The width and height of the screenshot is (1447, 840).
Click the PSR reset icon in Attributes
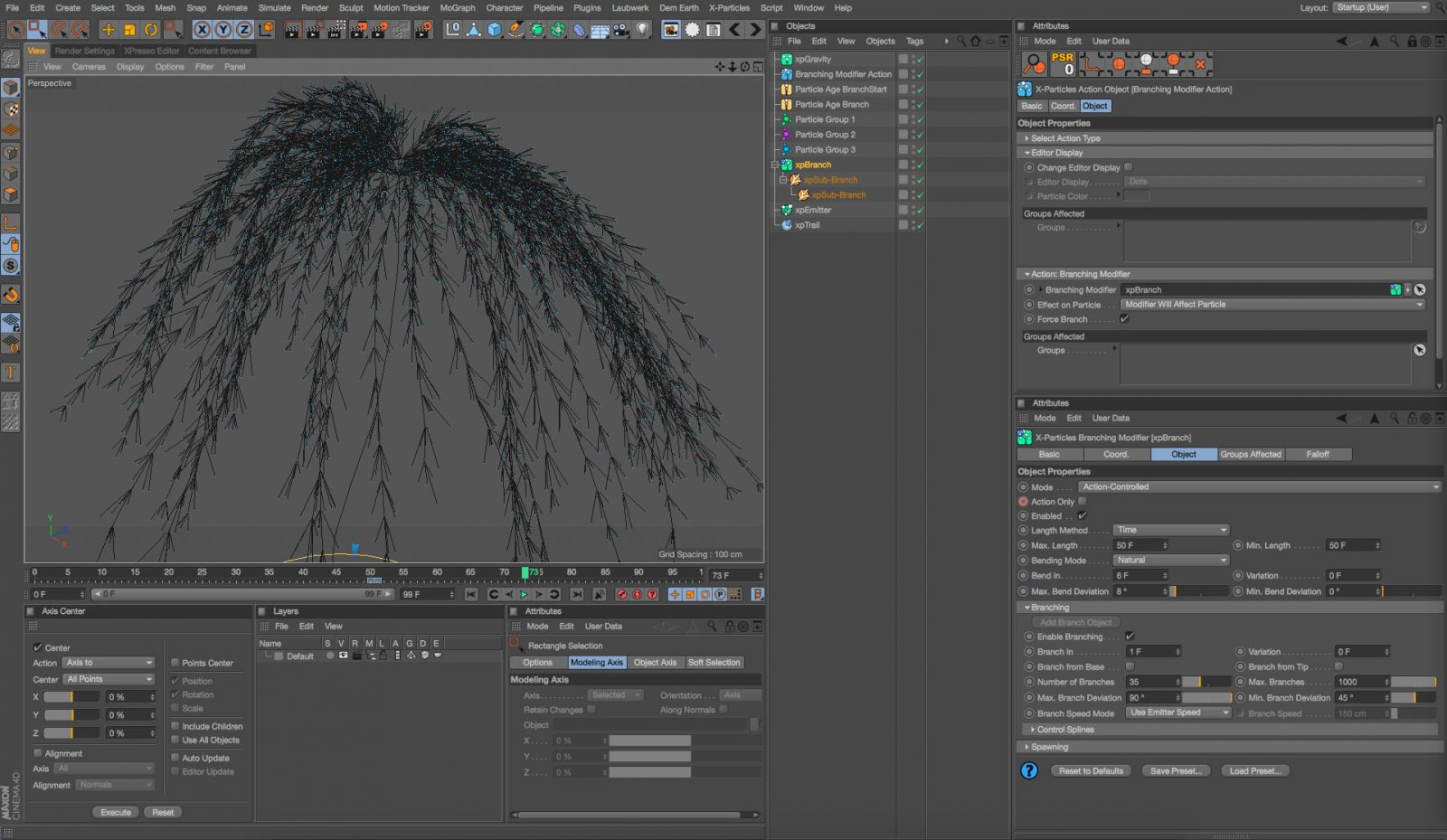(x=1063, y=63)
